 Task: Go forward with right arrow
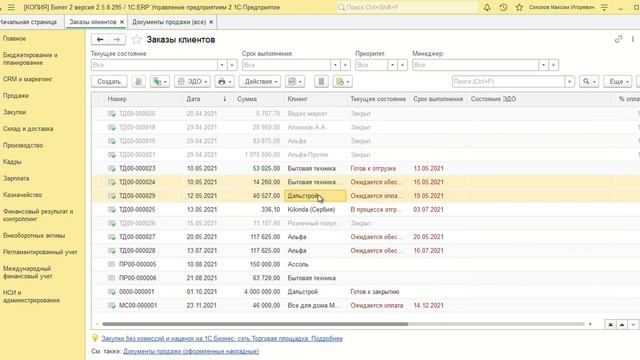tap(117, 40)
